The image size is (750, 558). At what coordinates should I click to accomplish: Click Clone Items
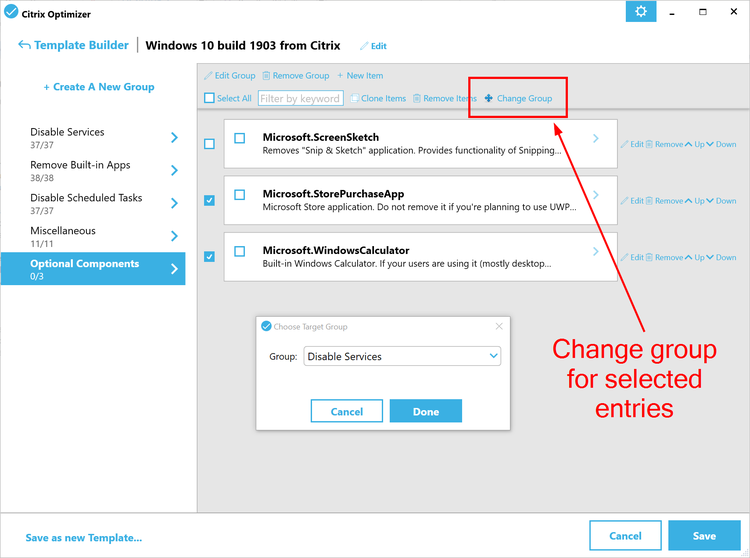(378, 98)
